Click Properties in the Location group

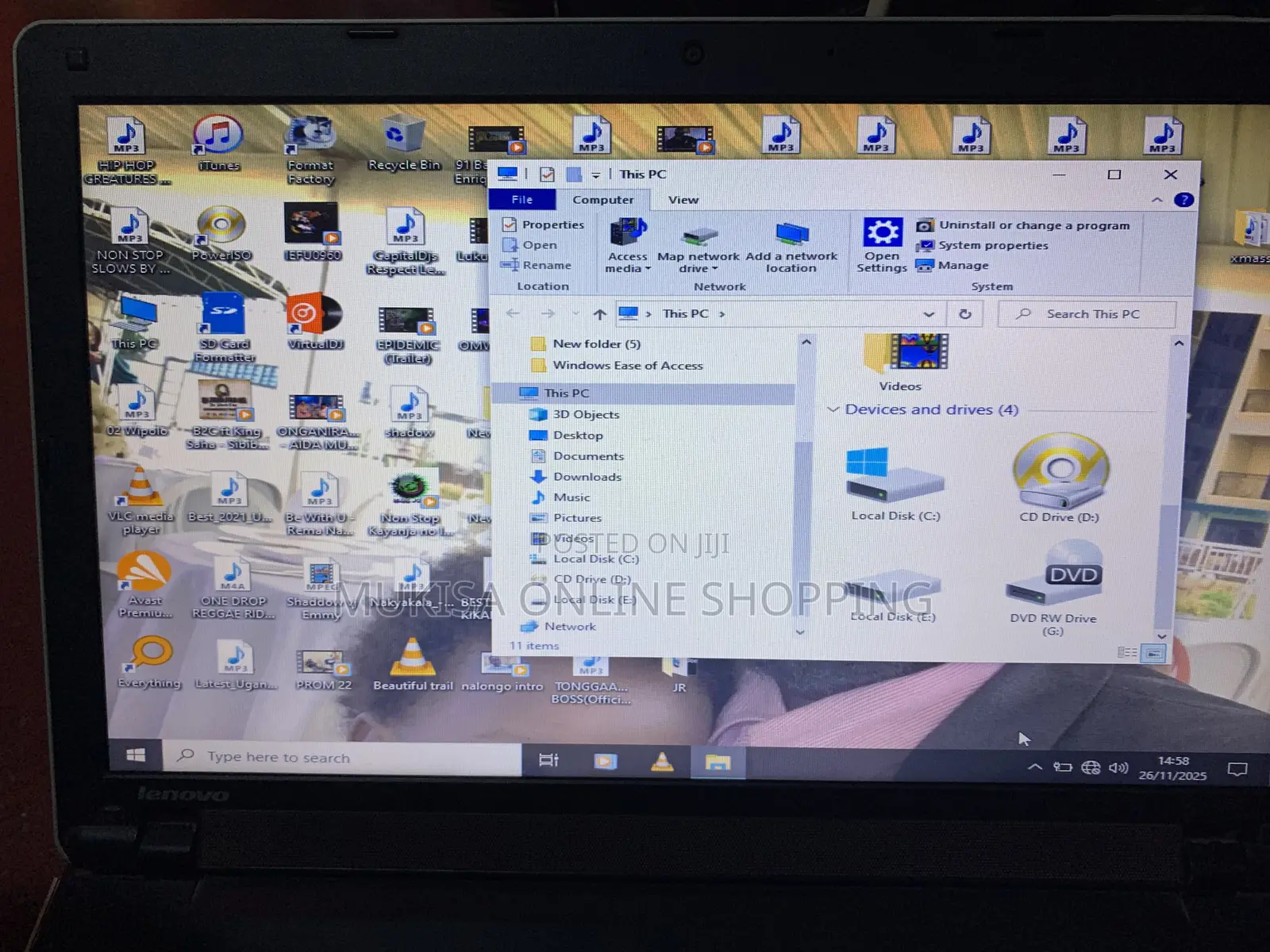point(543,225)
